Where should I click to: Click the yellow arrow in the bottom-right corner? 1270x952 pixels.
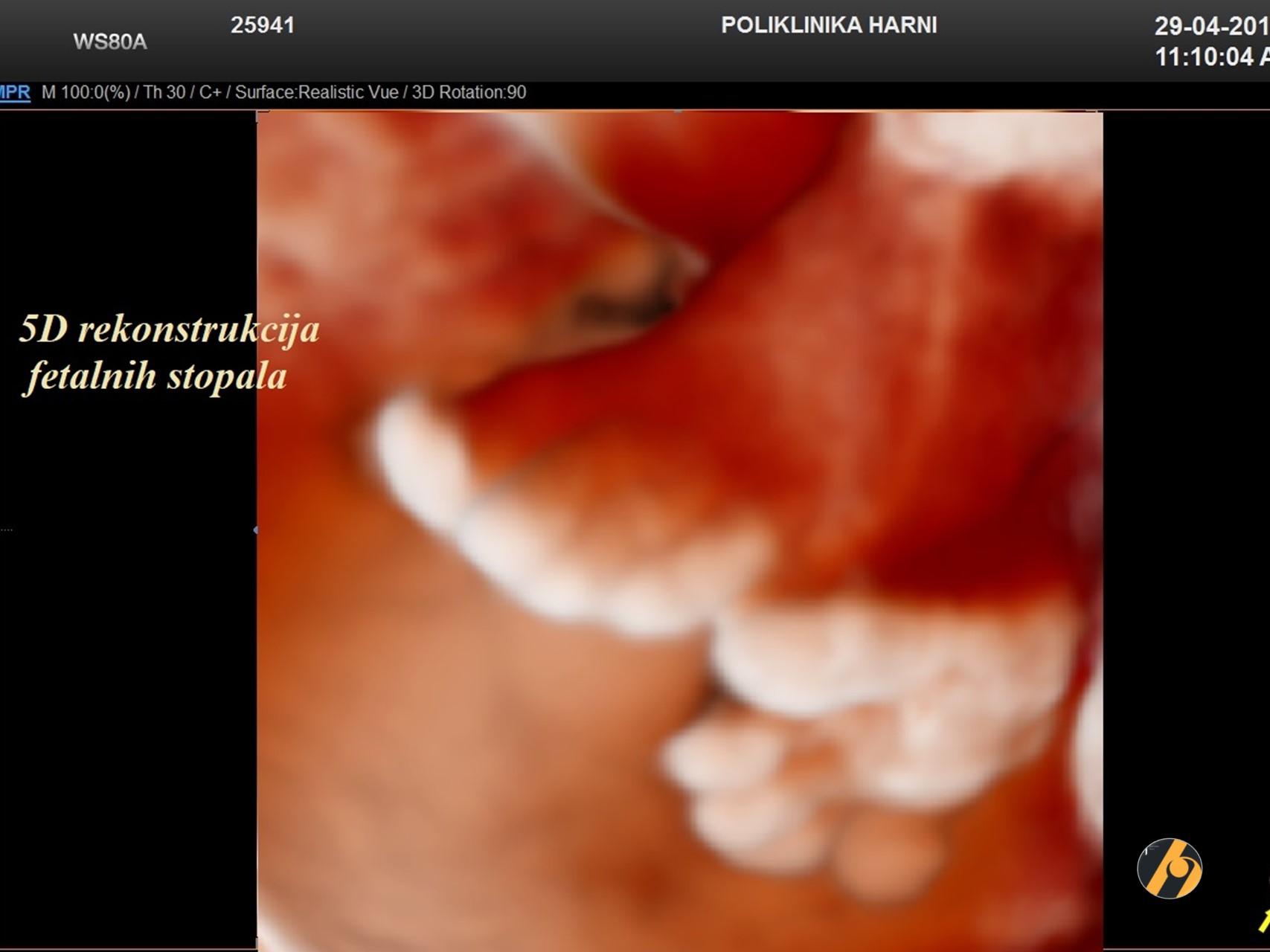tap(1263, 920)
